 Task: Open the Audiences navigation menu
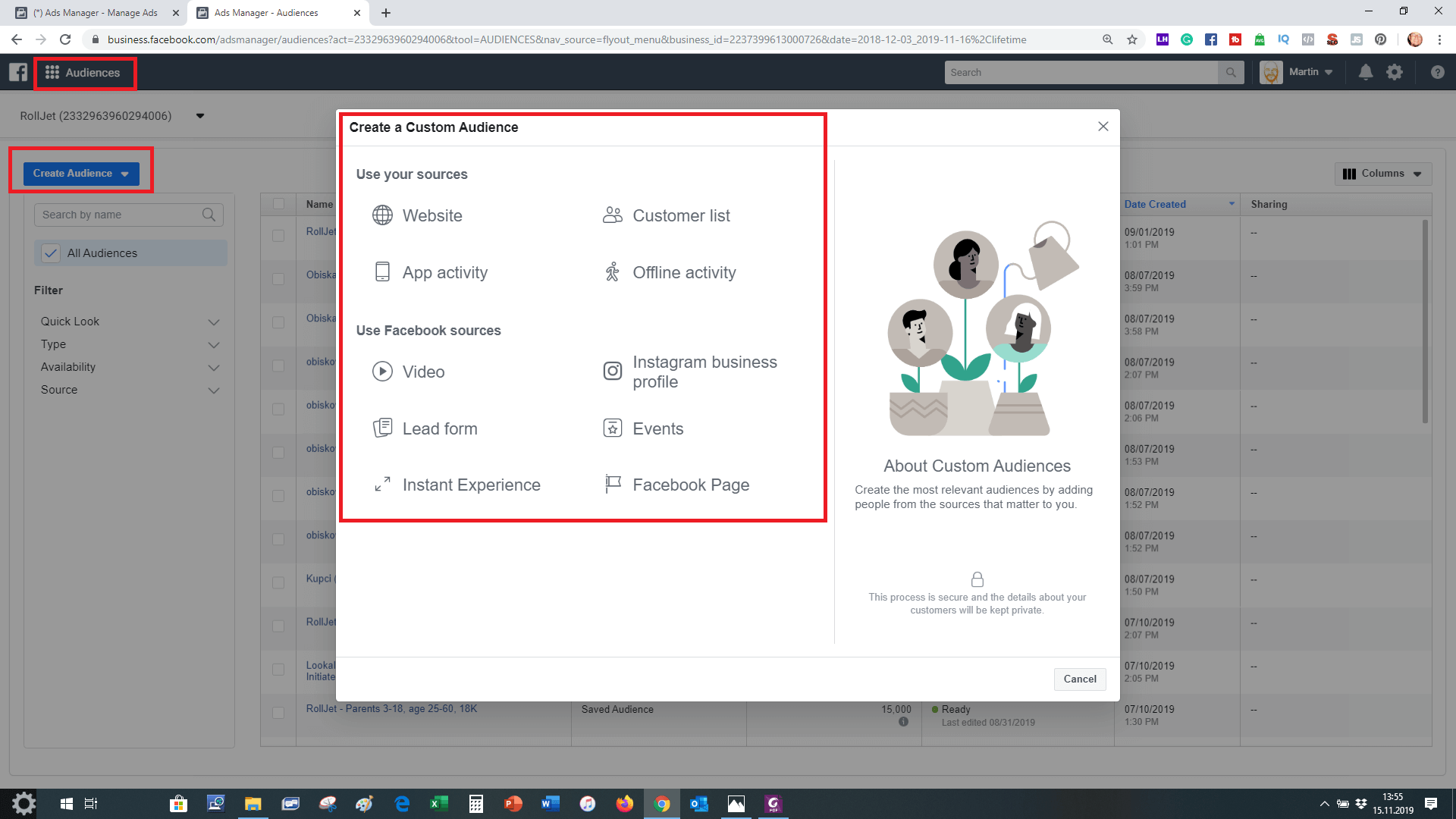coord(83,73)
